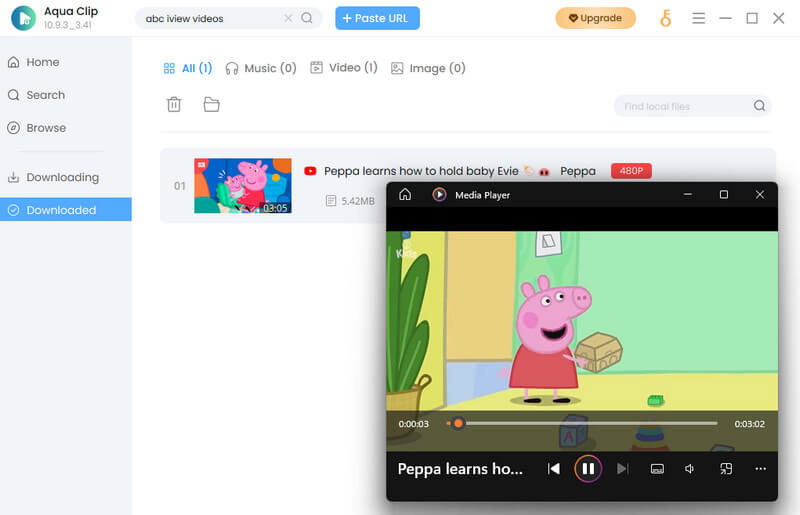800x515 pixels.
Task: Switch to the Video (1) tab
Action: click(x=344, y=67)
